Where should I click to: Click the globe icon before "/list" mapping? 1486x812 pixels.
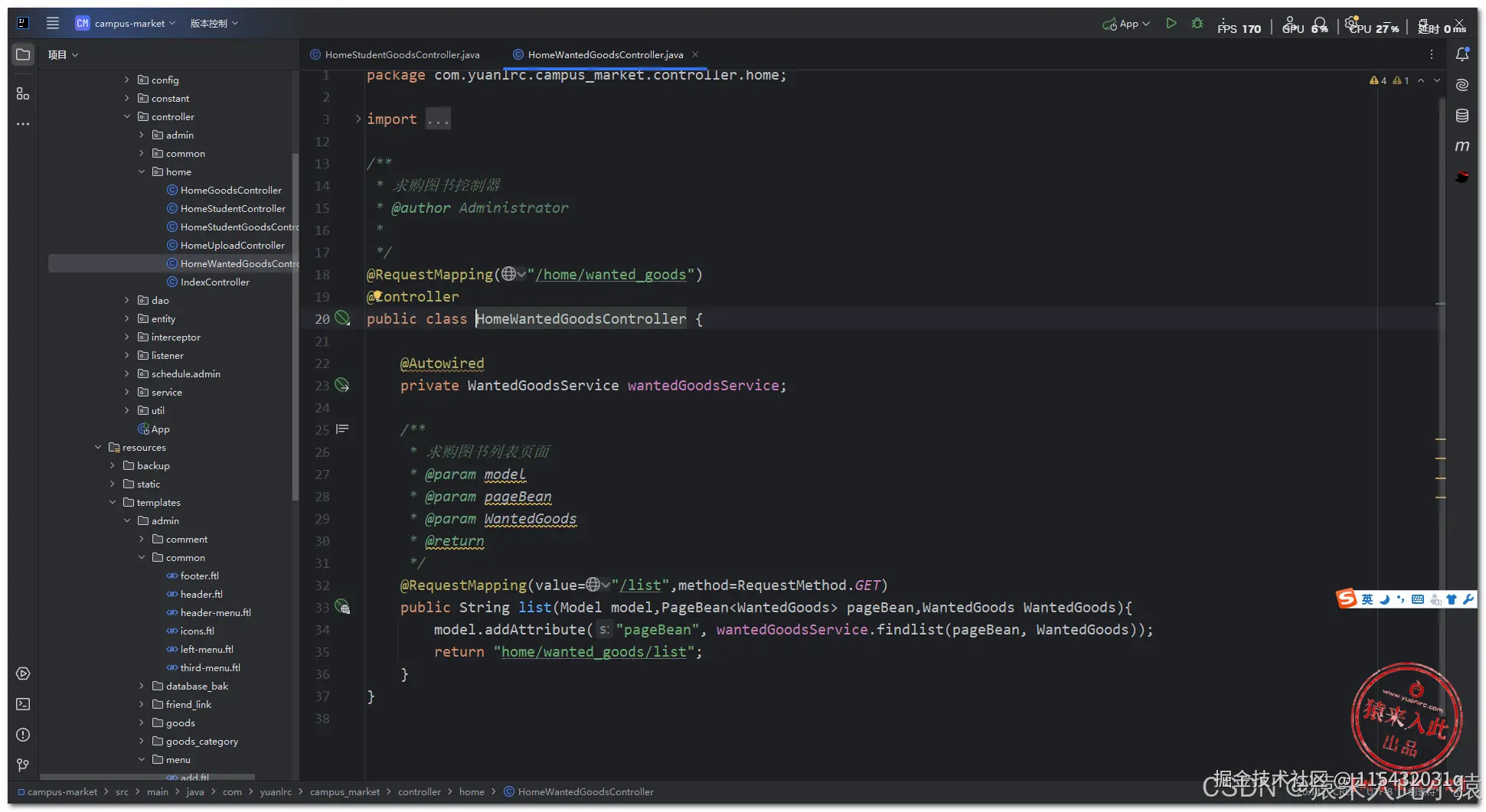coord(593,585)
